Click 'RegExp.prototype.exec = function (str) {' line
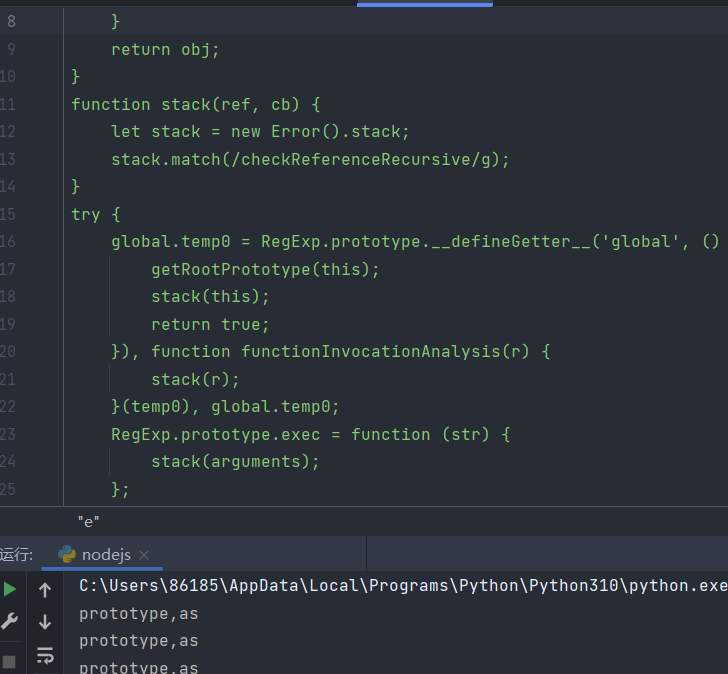The width and height of the screenshot is (728, 674). coord(311,434)
